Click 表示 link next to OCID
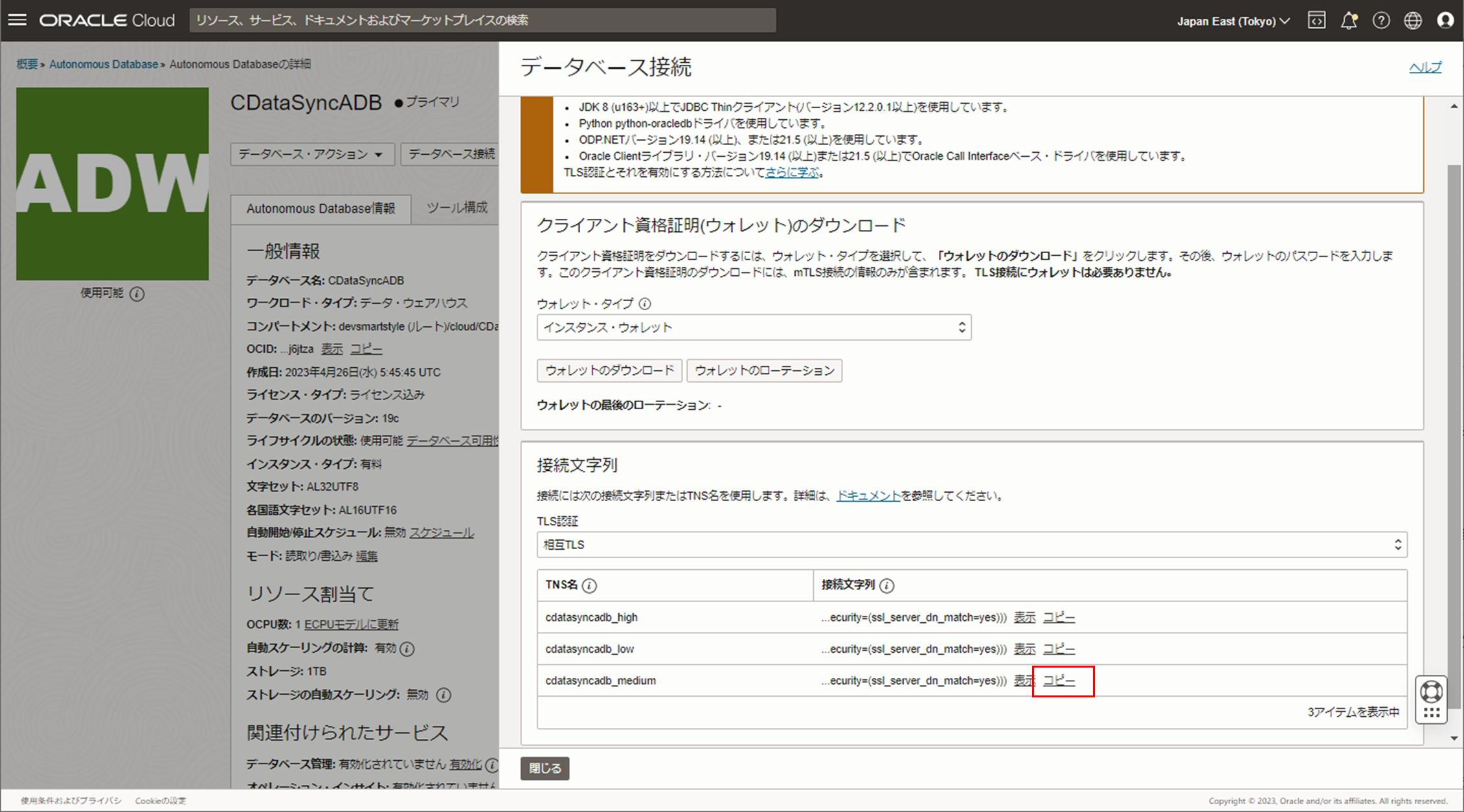This screenshot has height=812, width=1464. pos(332,349)
